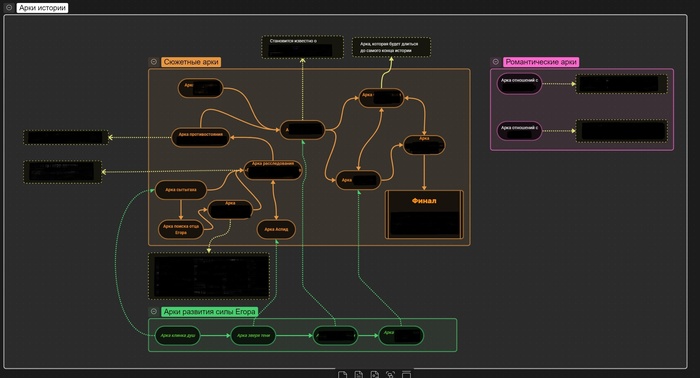Collapse the Романтические арки group
The width and height of the screenshot is (700, 378).
tap(496, 62)
